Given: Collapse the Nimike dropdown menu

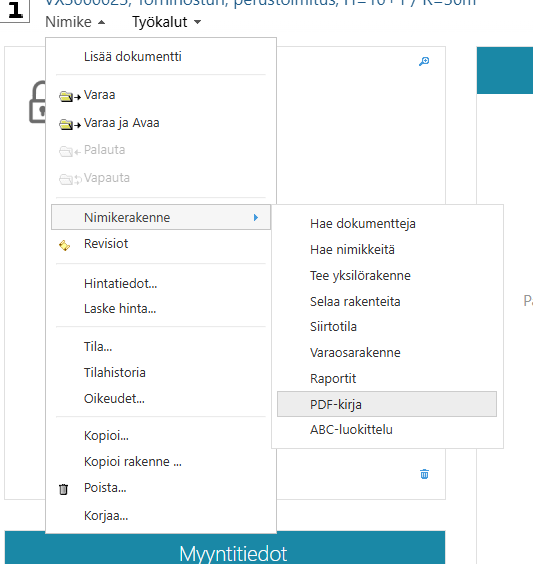Looking at the screenshot, I should (75, 22).
